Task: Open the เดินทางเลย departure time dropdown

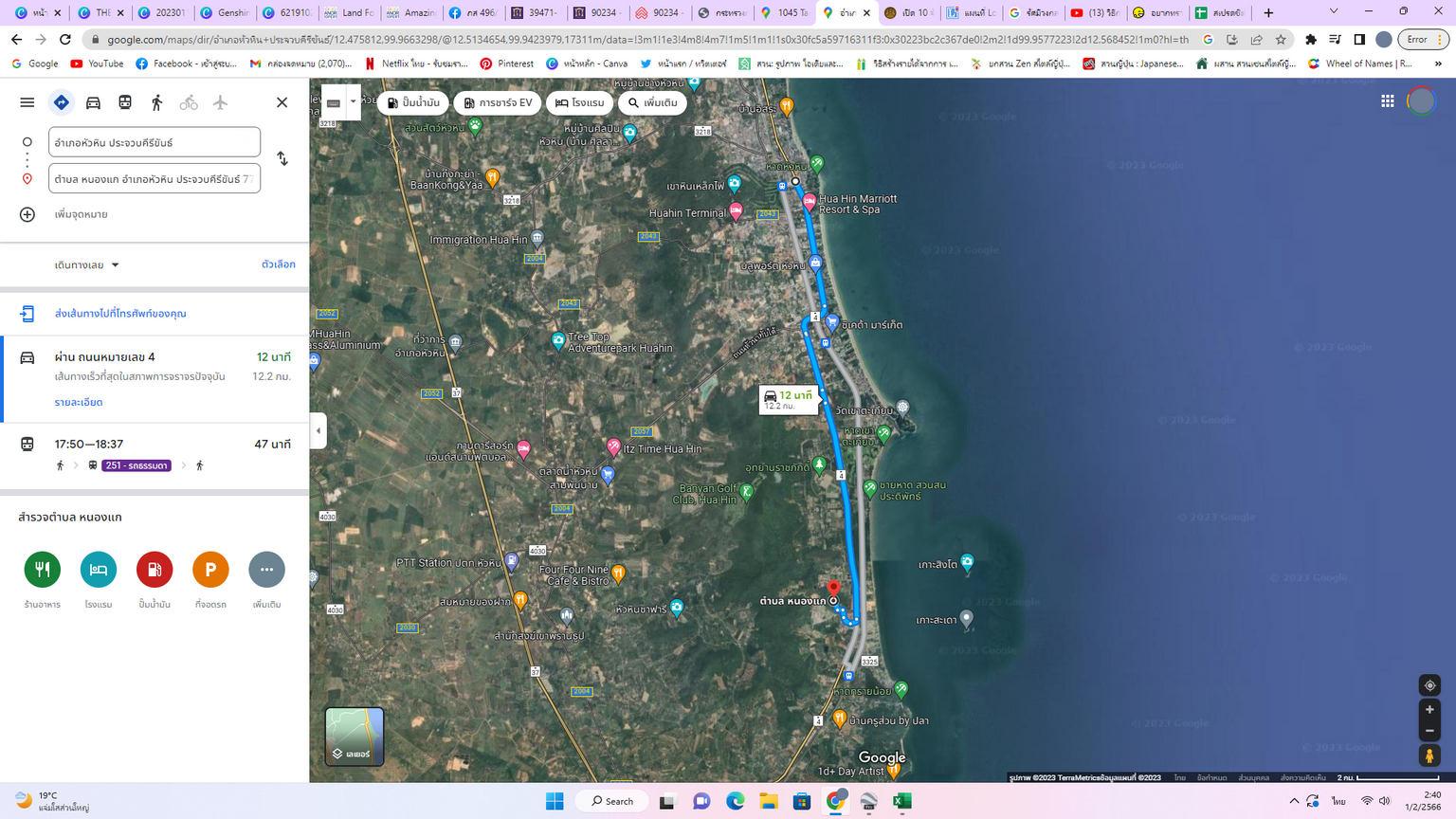Action: tap(87, 265)
